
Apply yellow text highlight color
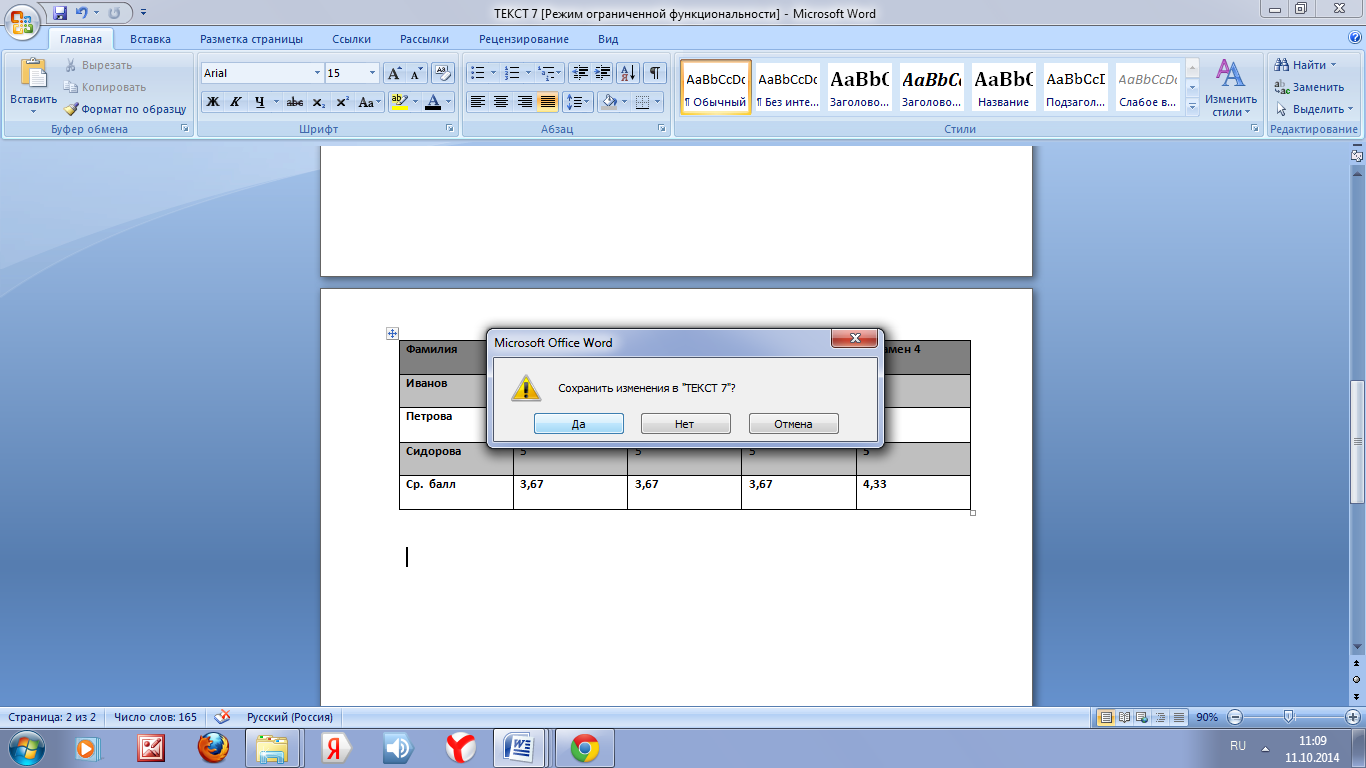(399, 102)
